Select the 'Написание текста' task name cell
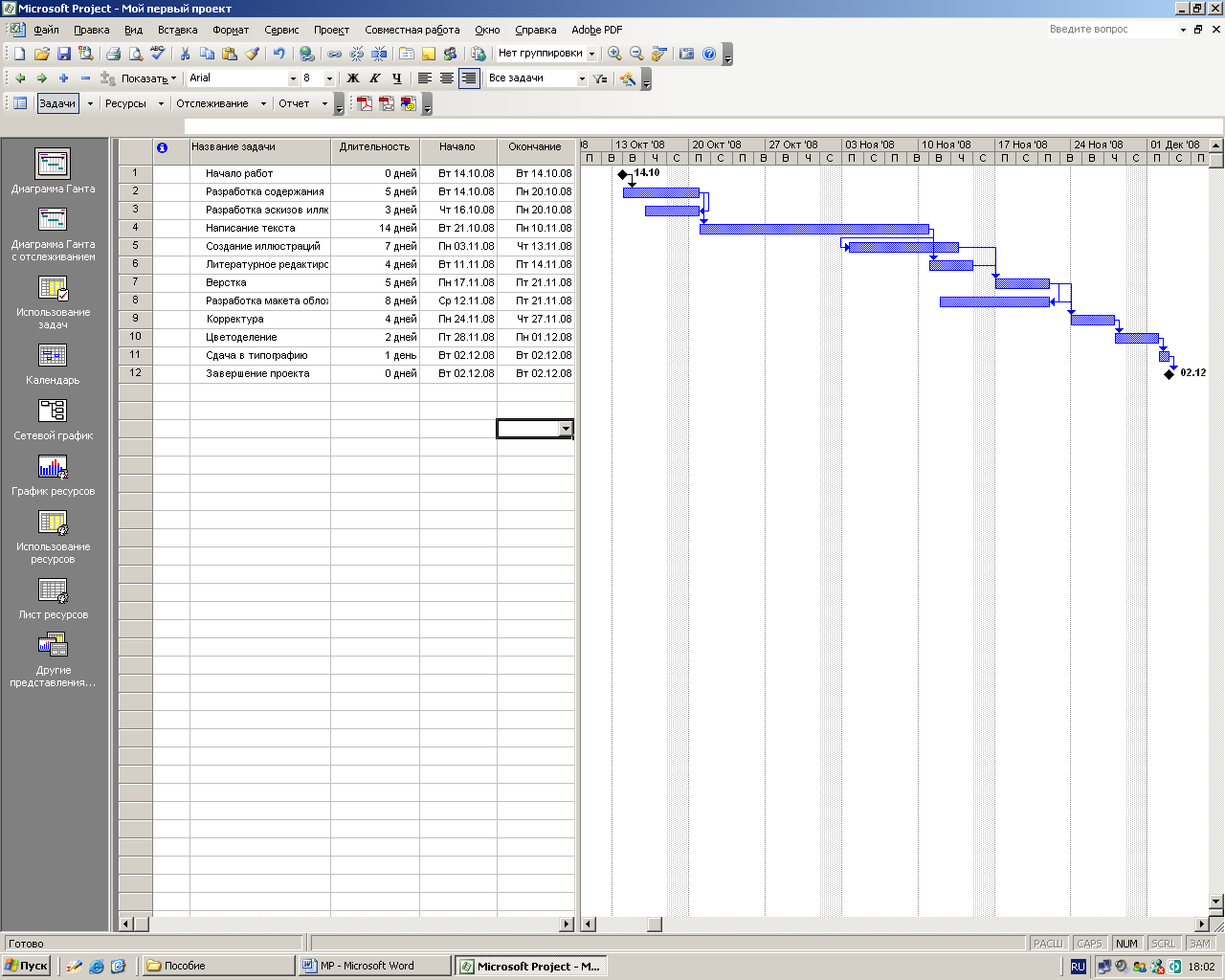The width and height of the screenshot is (1225, 980). point(260,228)
